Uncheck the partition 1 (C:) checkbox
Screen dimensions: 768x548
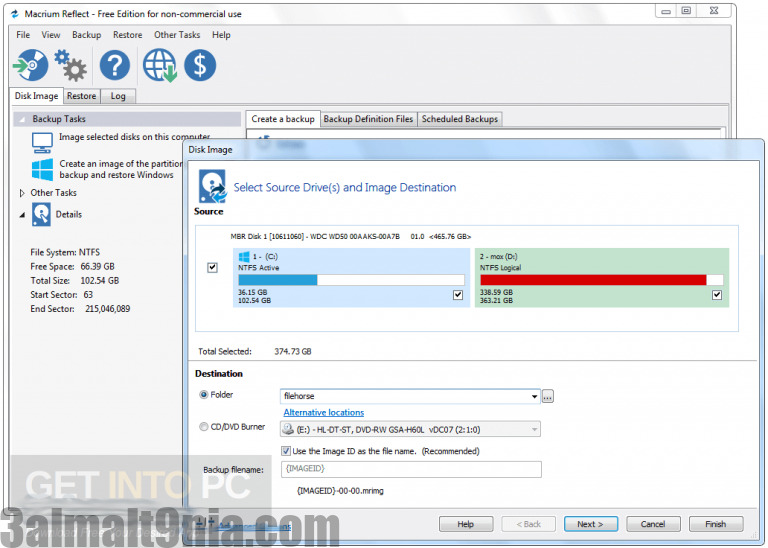457,295
